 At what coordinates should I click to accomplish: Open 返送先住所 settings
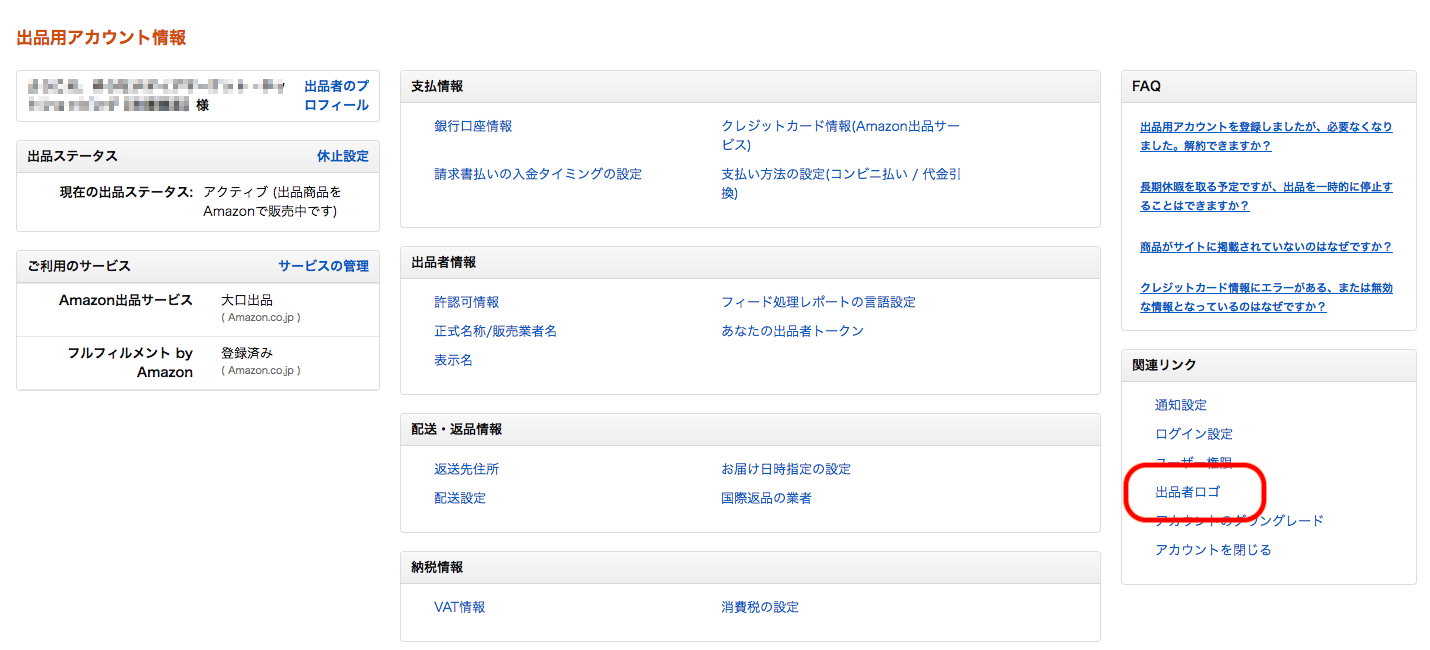[466, 469]
